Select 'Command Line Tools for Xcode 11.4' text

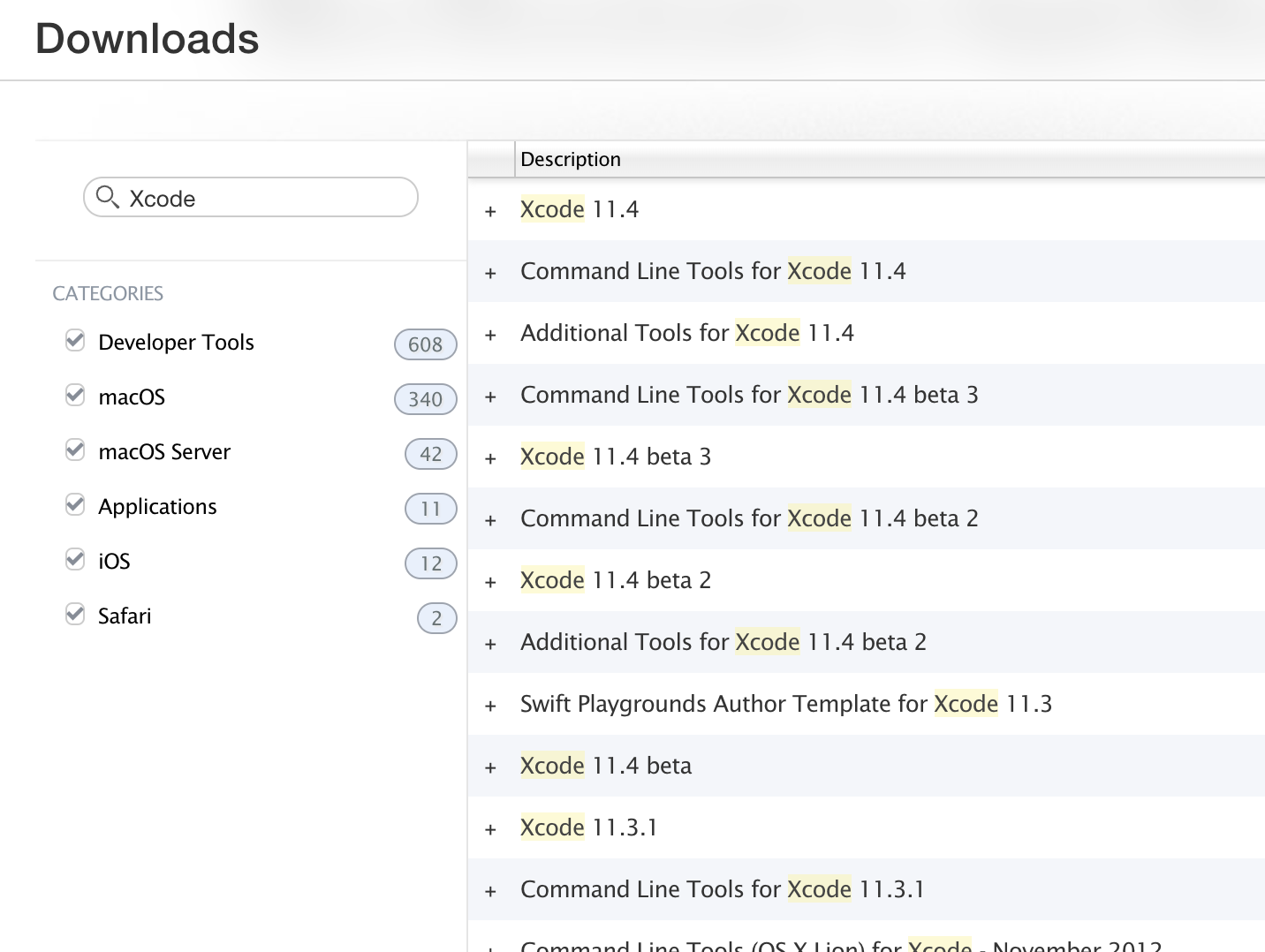point(713,271)
